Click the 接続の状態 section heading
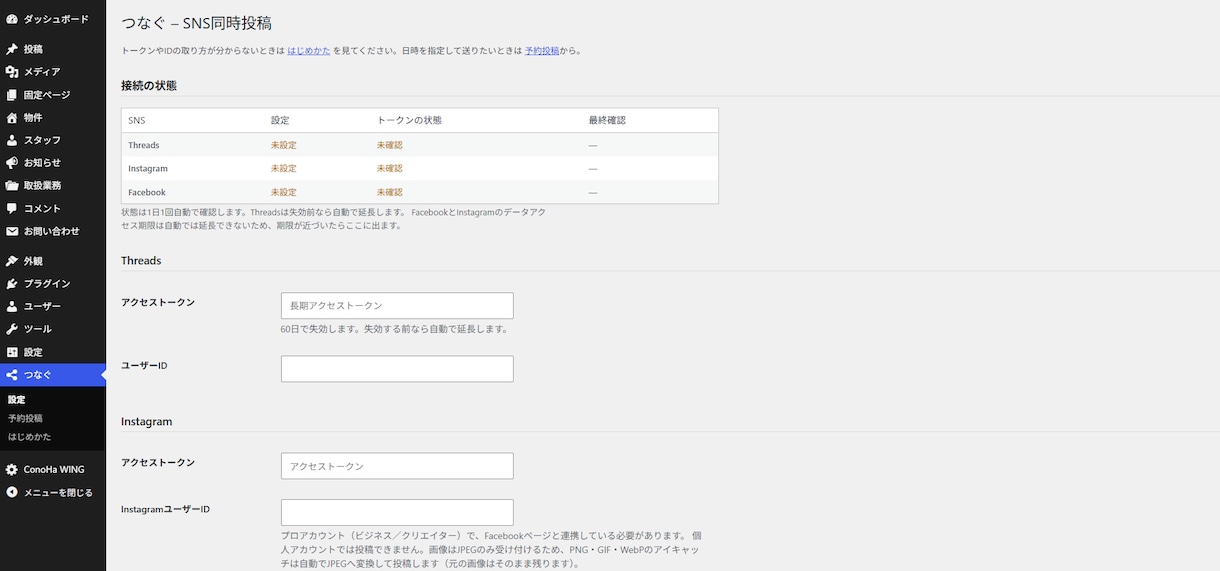1220x571 pixels. point(149,86)
